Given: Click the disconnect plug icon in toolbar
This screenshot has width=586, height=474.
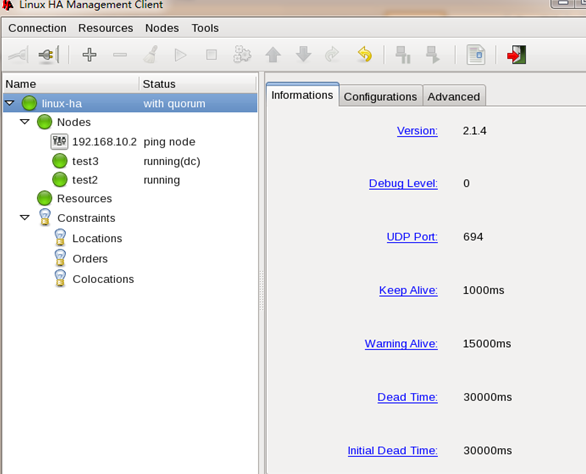Looking at the screenshot, I should click(49, 55).
